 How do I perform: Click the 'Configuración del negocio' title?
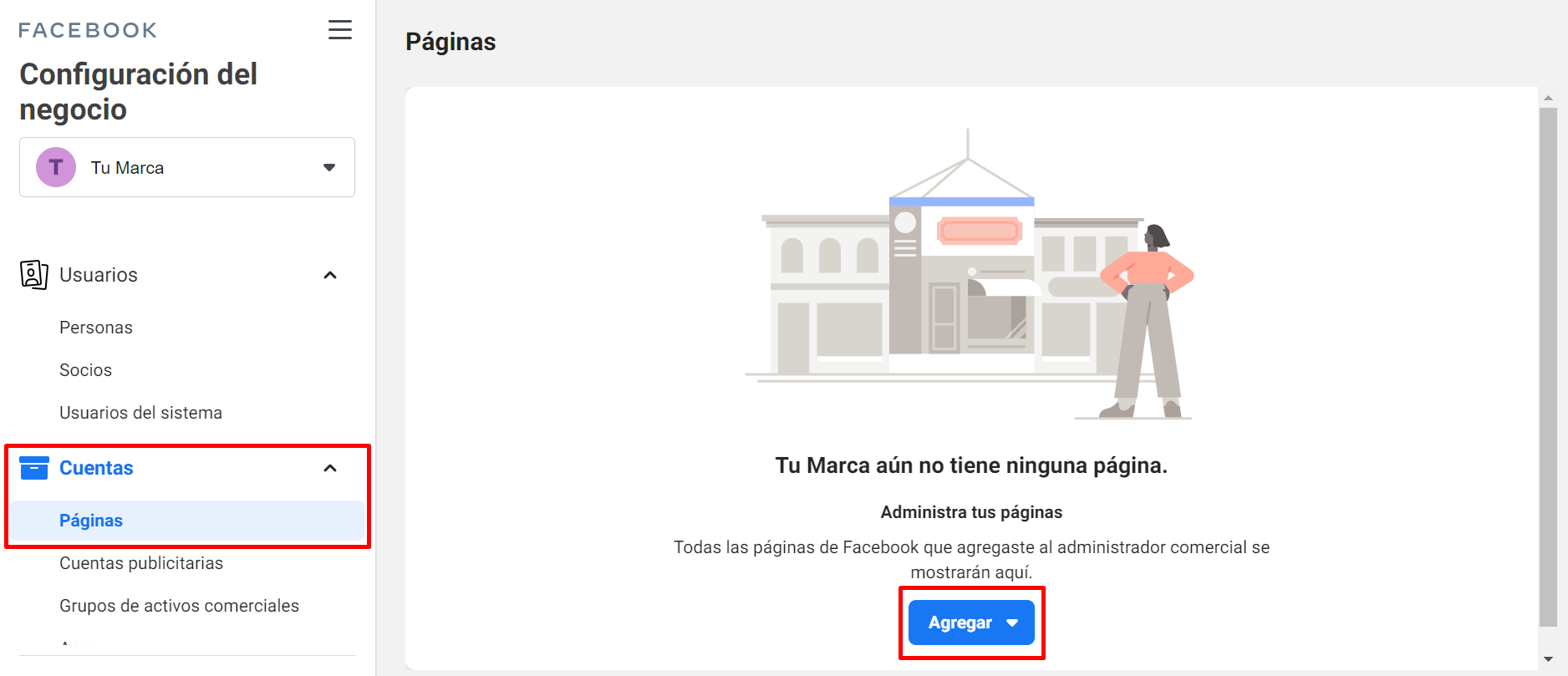[138, 92]
